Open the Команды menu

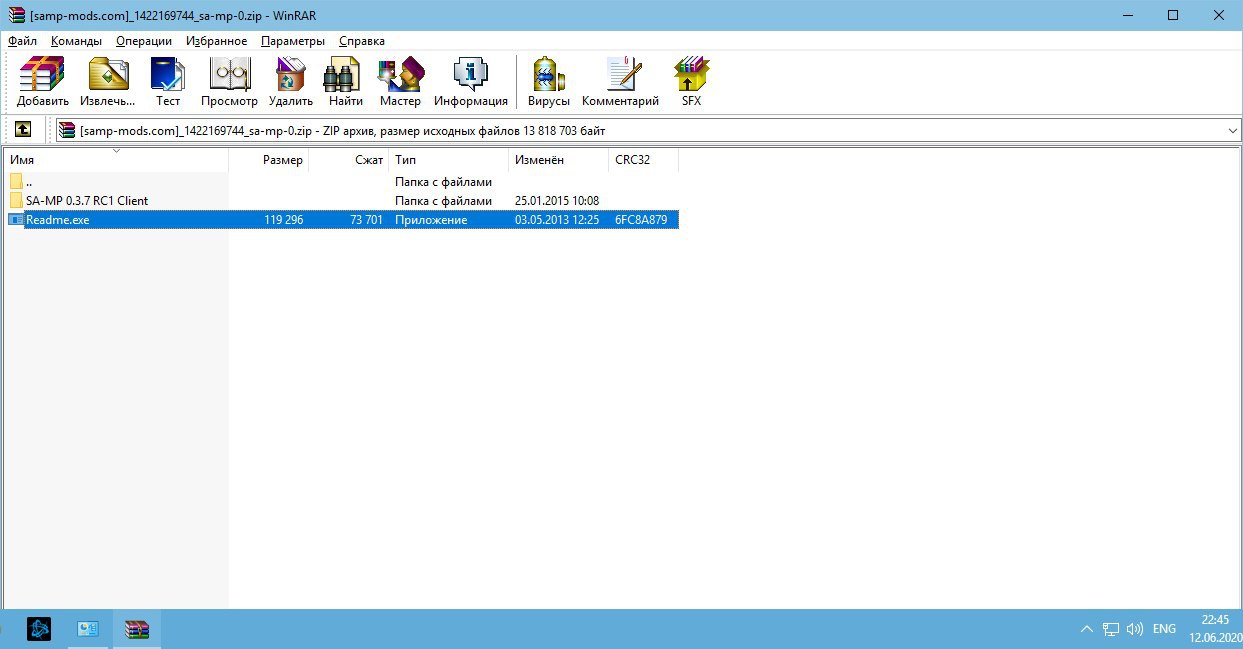point(76,41)
